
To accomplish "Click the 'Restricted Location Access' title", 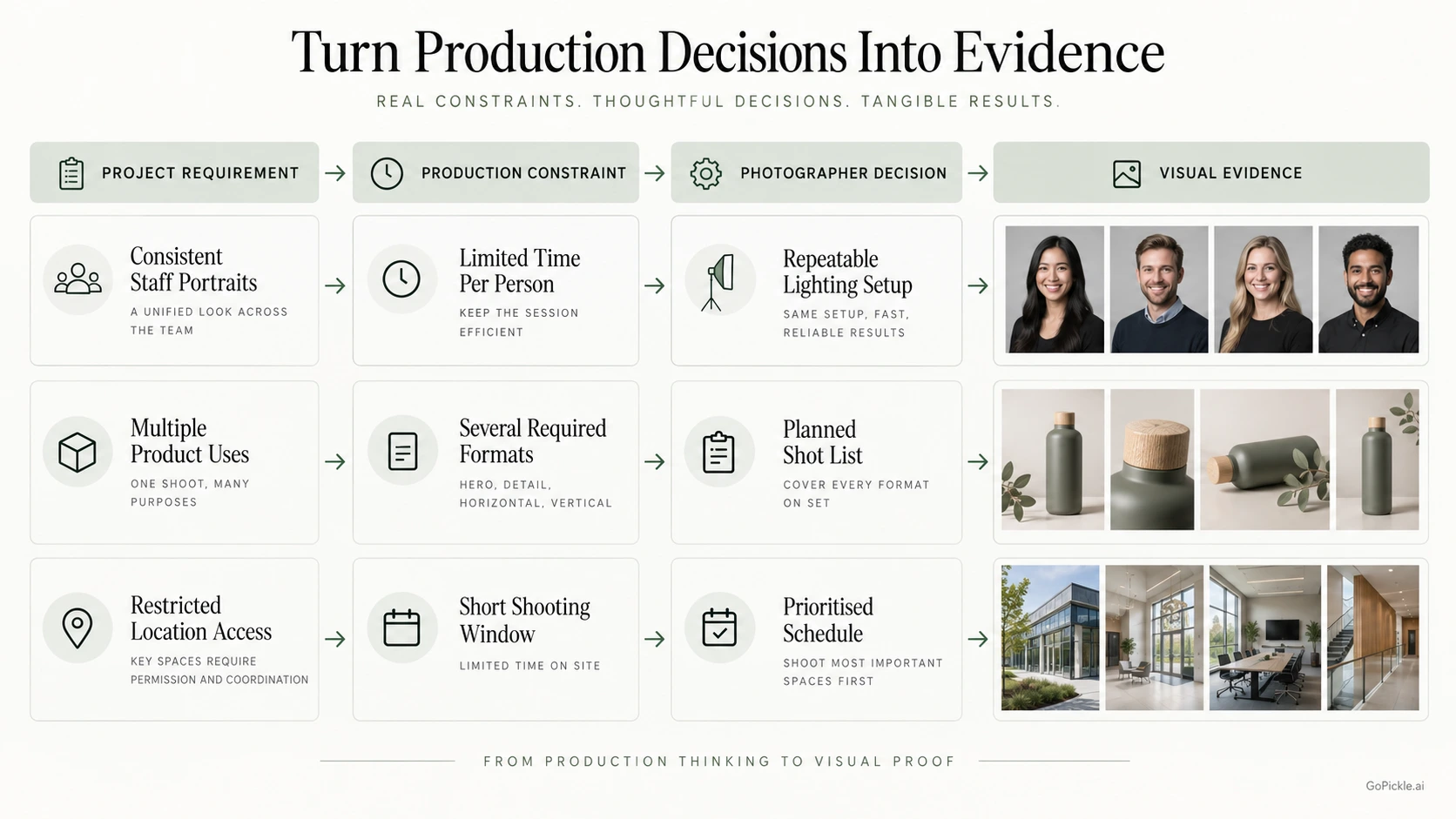I will click(x=201, y=618).
